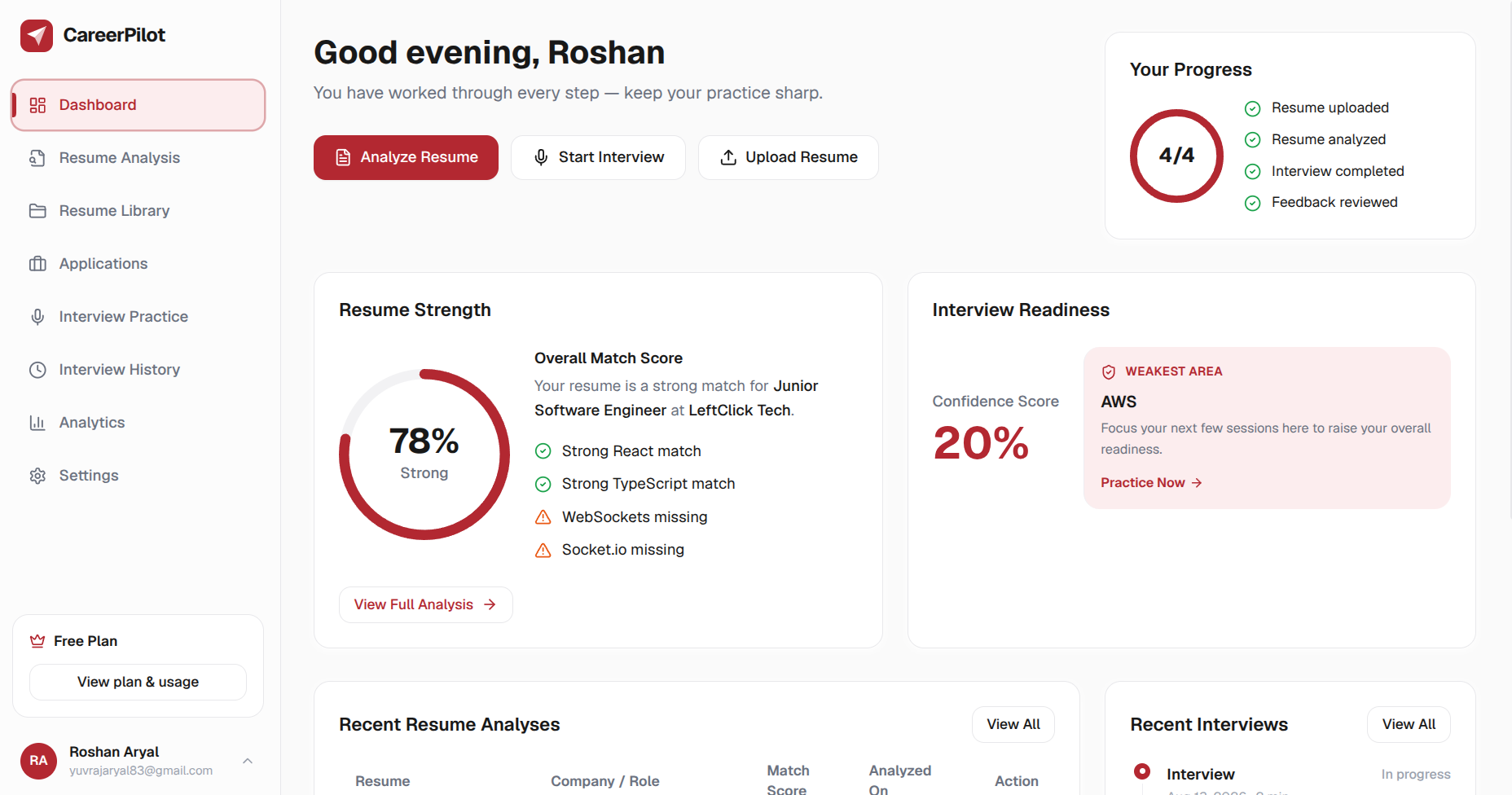Click the Analyze Resume button

406,157
